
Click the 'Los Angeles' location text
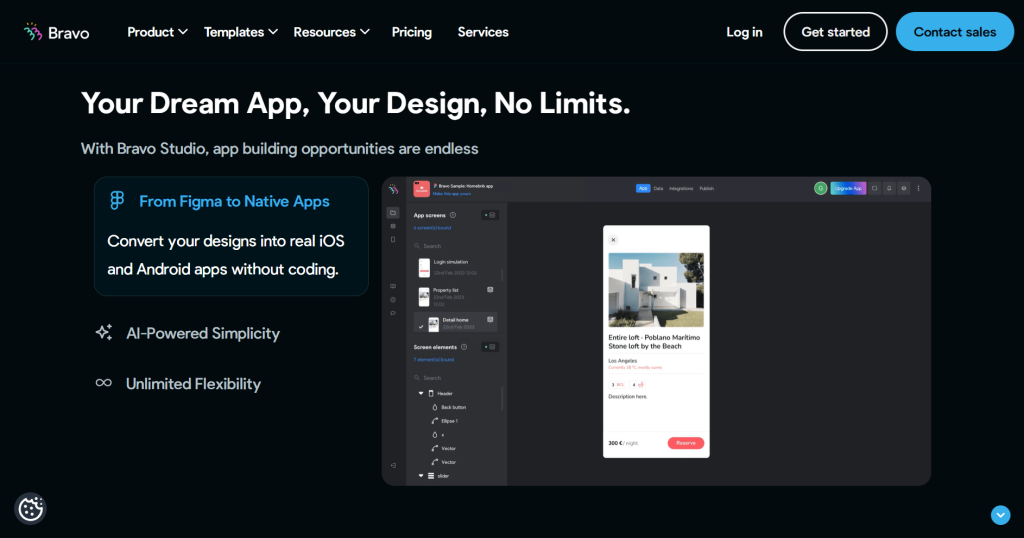[622, 360]
